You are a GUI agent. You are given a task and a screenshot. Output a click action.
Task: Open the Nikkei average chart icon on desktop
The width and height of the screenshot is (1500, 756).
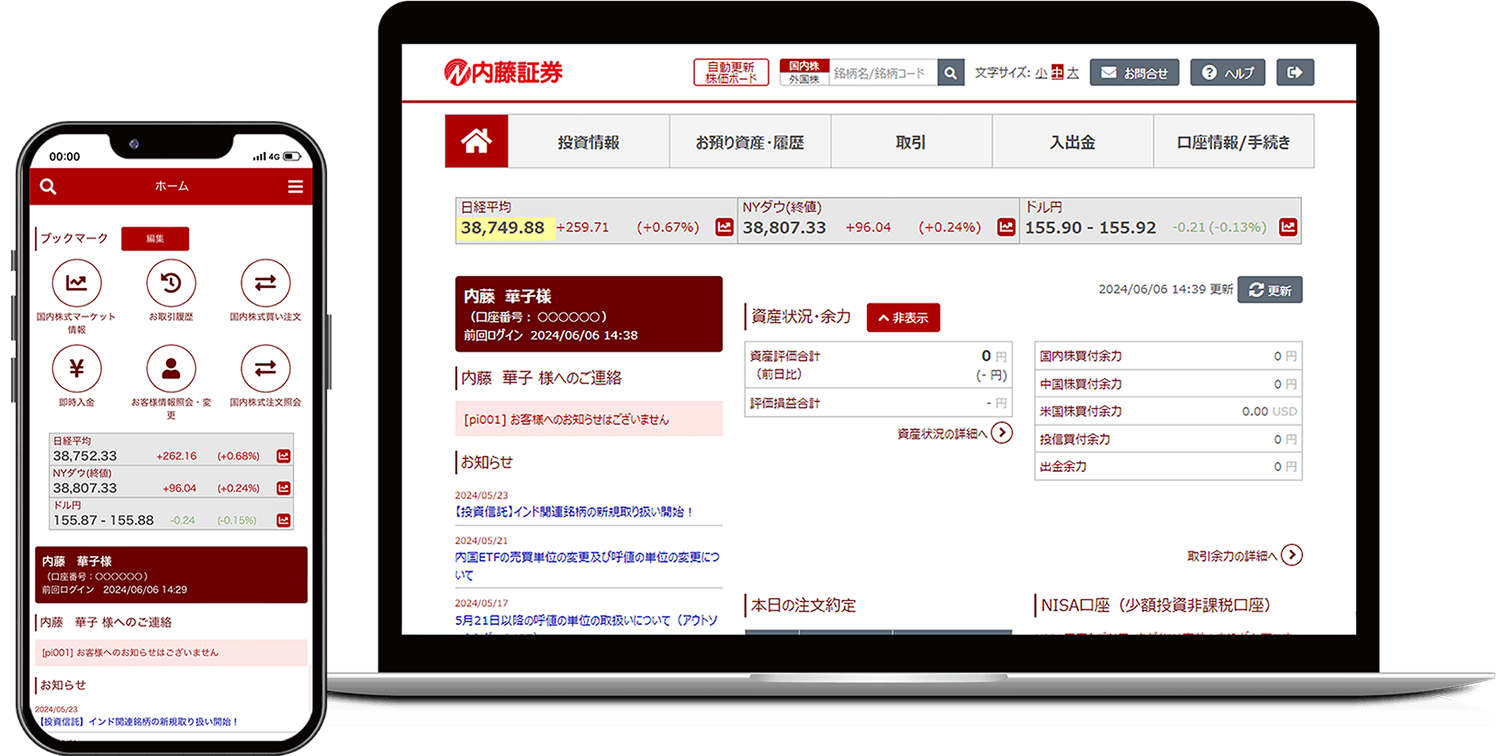click(x=724, y=228)
